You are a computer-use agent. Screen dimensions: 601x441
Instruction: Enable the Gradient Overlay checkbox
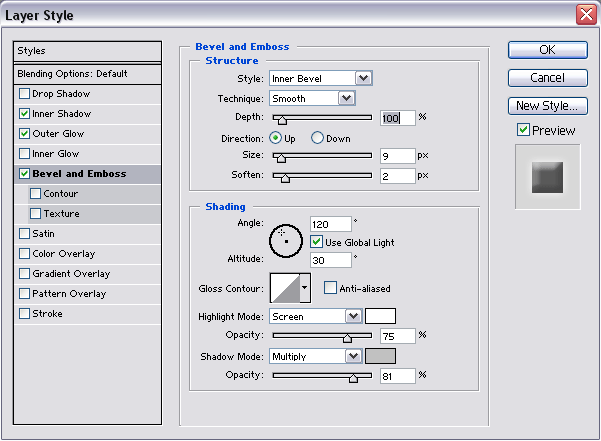coord(24,274)
